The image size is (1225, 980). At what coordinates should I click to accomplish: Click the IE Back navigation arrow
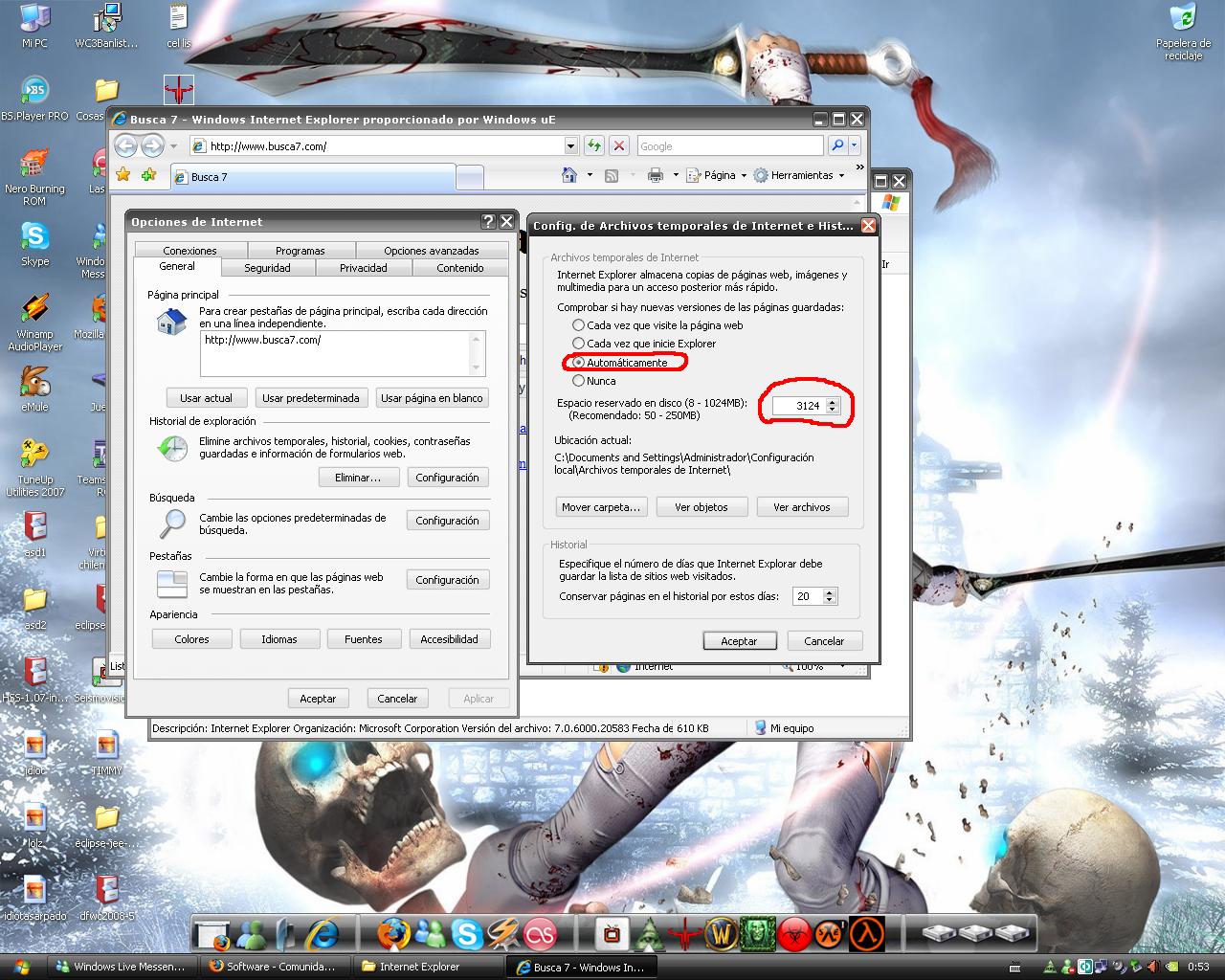pos(125,146)
